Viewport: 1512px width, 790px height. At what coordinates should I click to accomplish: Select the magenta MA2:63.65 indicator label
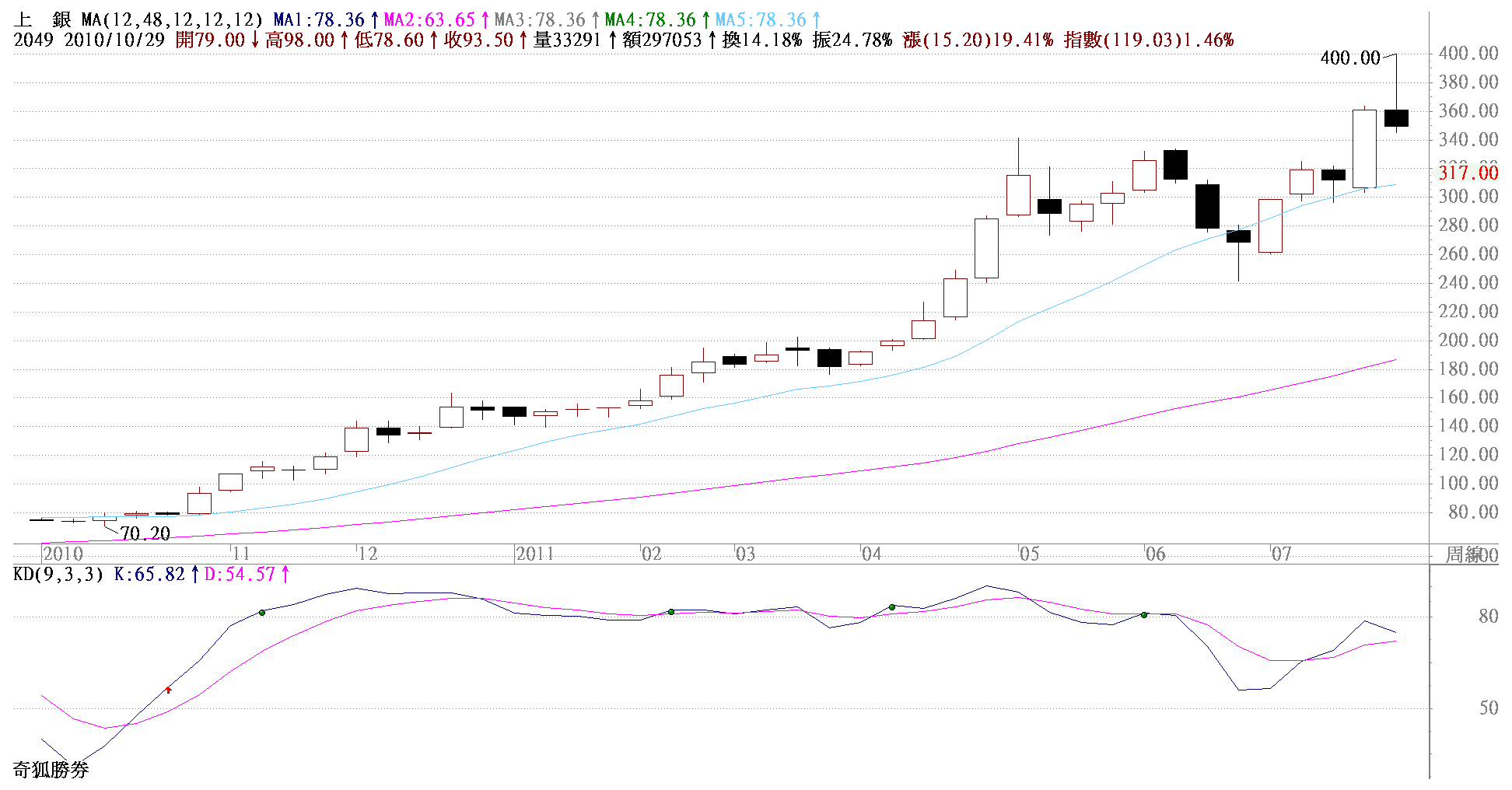tap(429, 20)
